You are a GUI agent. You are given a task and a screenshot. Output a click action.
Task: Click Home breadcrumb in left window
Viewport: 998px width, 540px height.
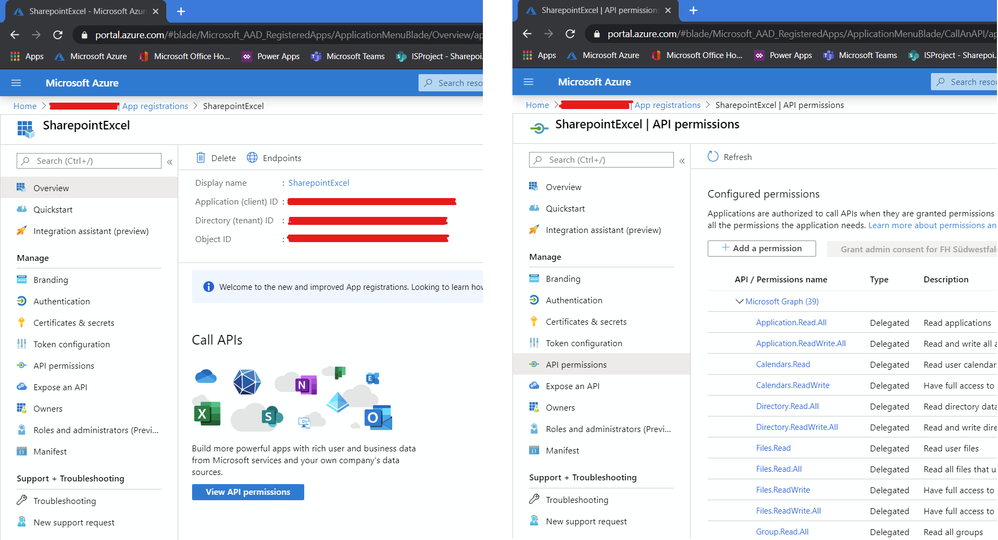click(25, 106)
